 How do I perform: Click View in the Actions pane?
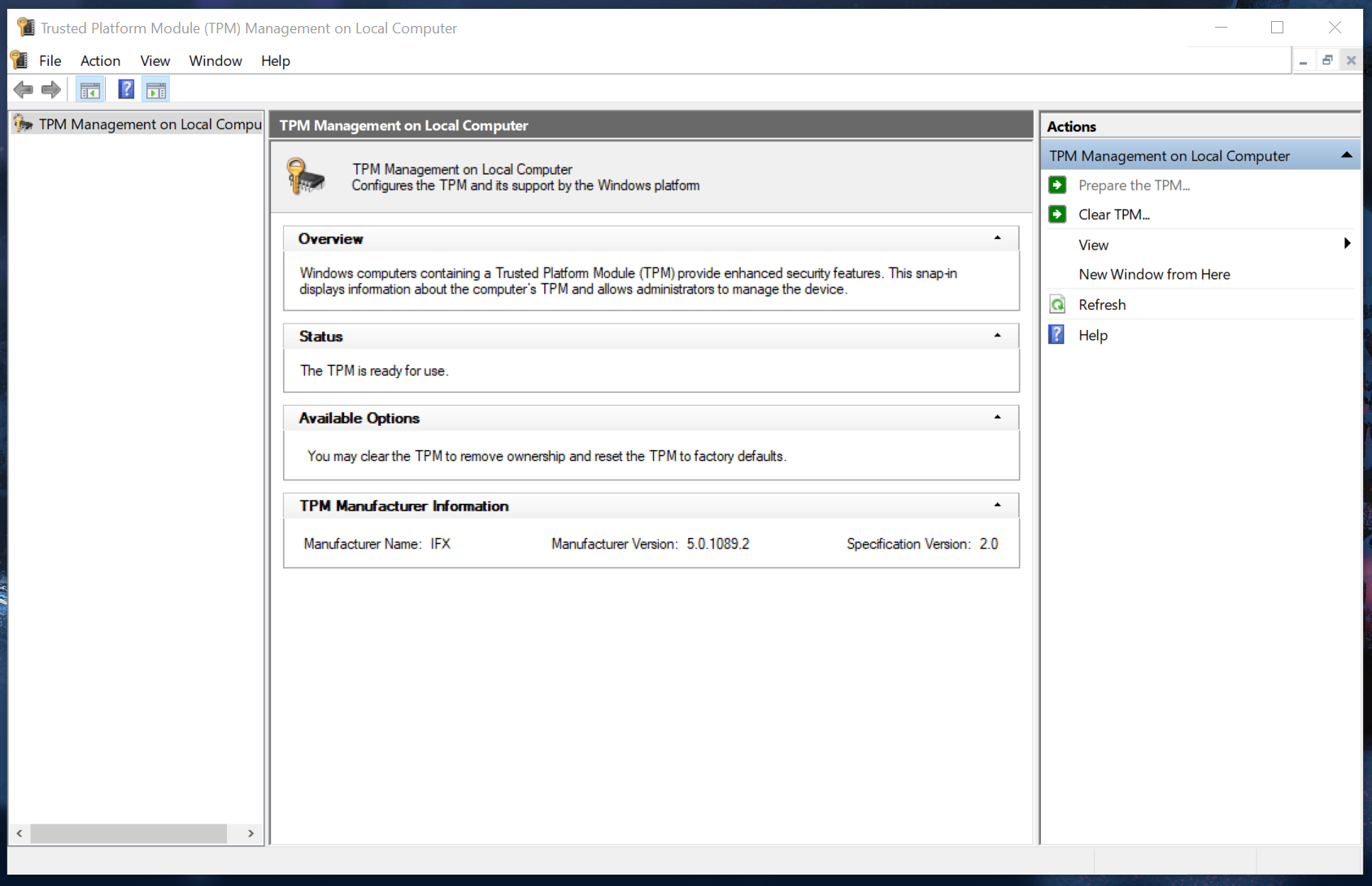tap(1093, 245)
